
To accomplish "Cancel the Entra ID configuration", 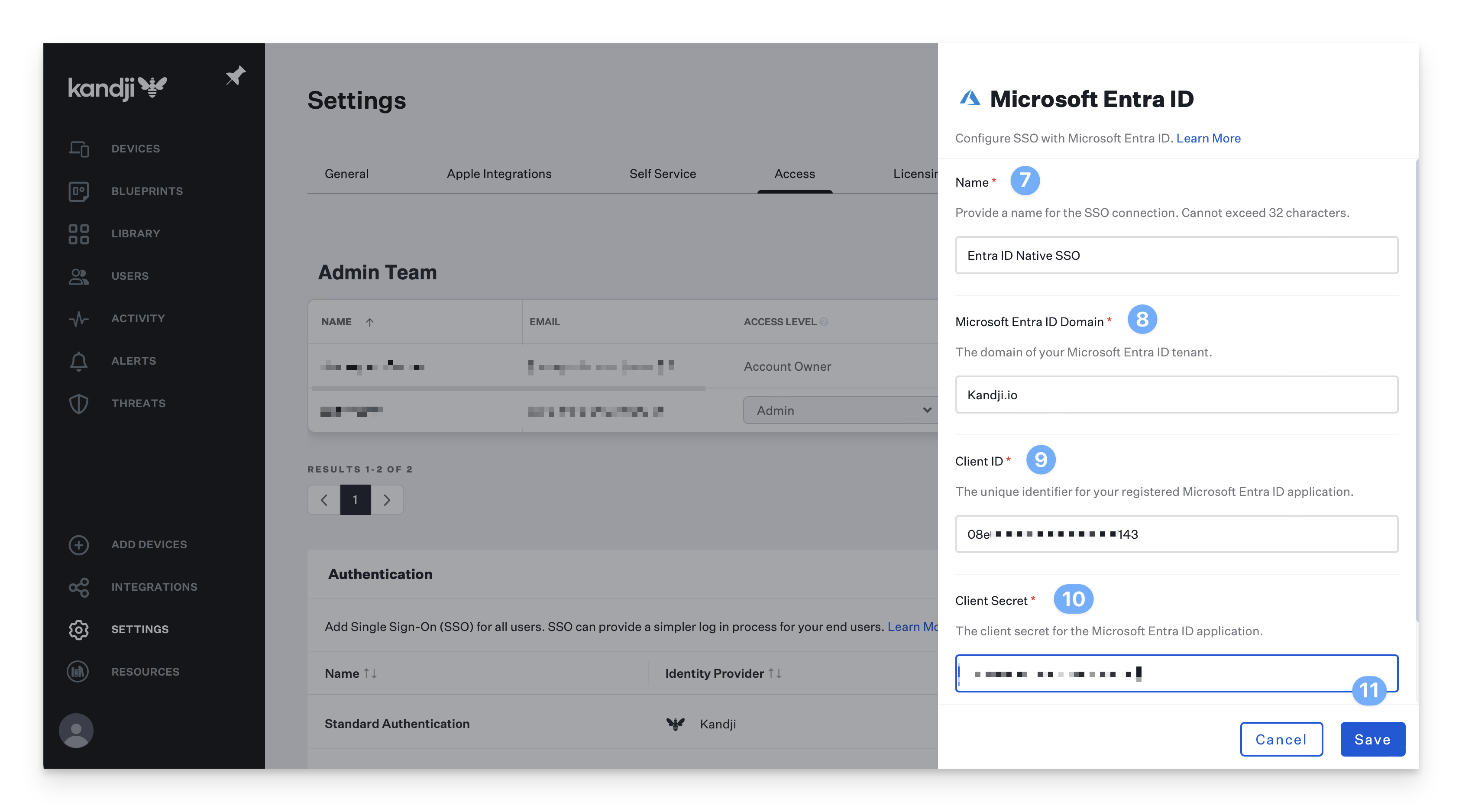I will point(1281,739).
